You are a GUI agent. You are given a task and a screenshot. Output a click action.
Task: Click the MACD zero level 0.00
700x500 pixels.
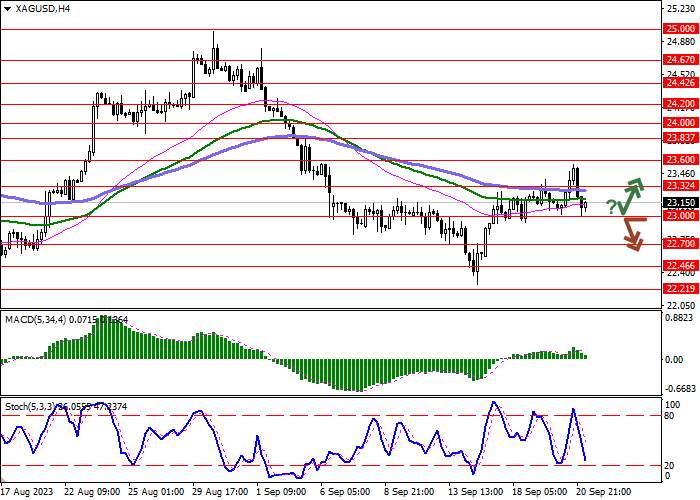[675, 360]
